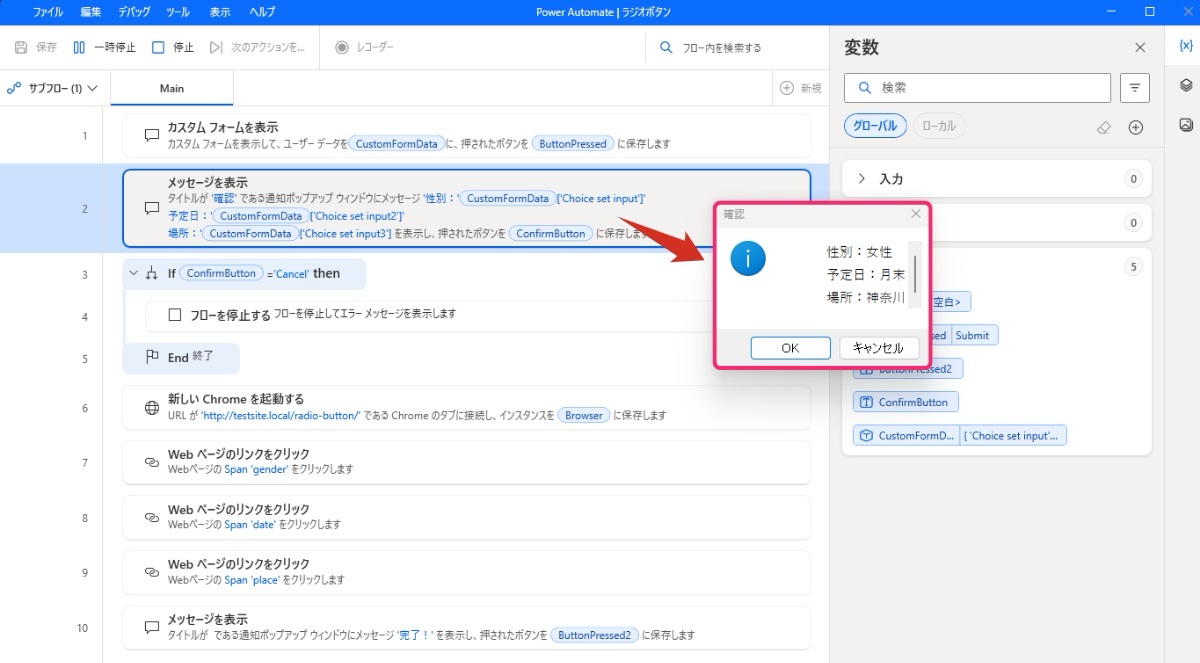Click the flag icon of End action
The height and width of the screenshot is (663, 1200).
tap(152, 357)
